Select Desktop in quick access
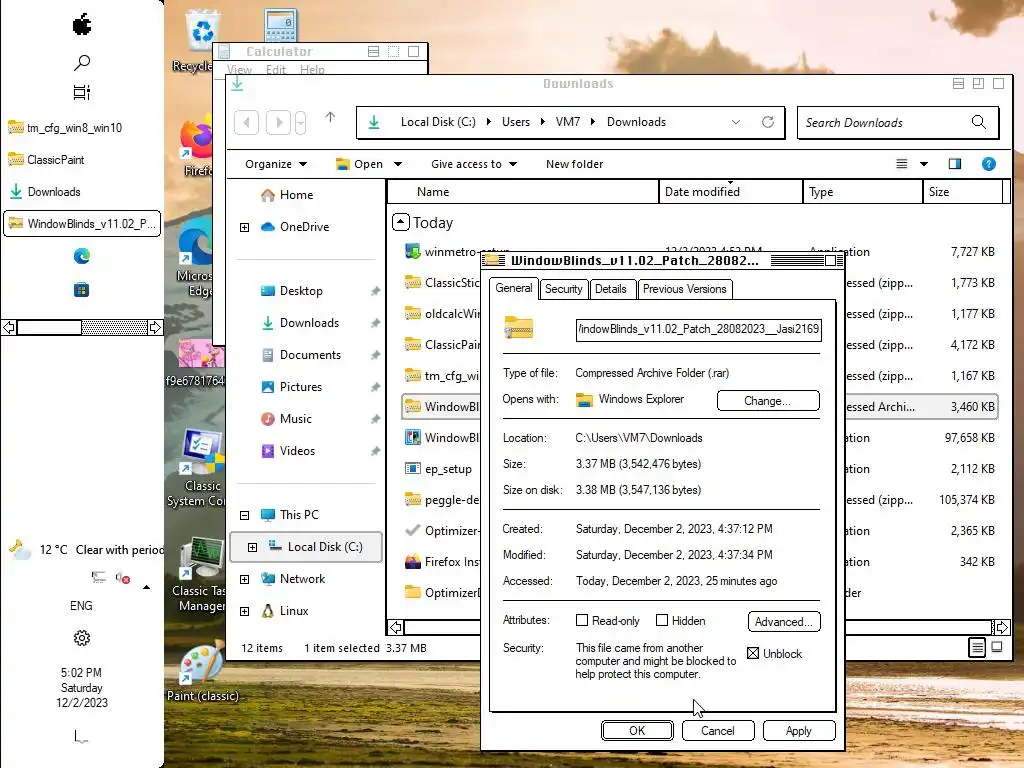Image resolution: width=1024 pixels, height=768 pixels. (291, 291)
